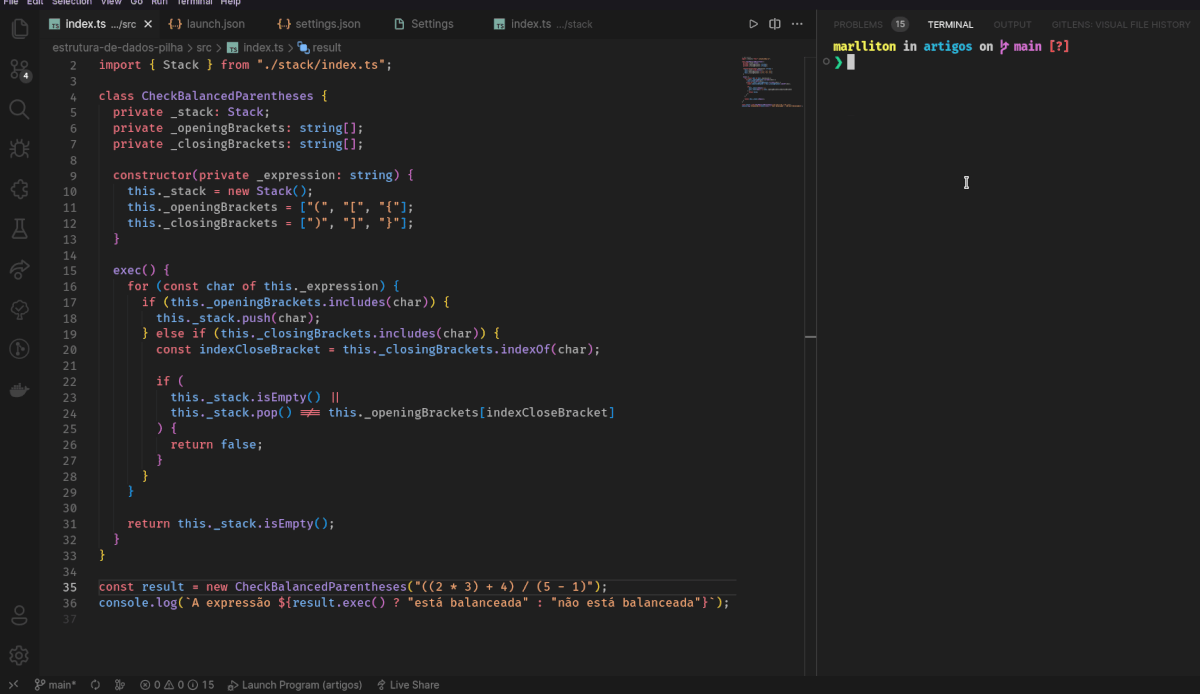Image resolution: width=1200 pixels, height=694 pixels.
Task: Open the Docker view in activity bar
Action: (19, 390)
